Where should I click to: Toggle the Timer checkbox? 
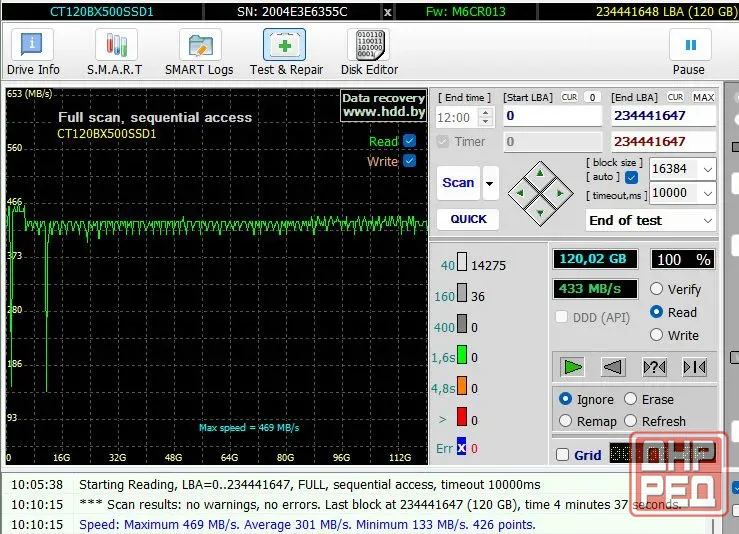[443, 141]
